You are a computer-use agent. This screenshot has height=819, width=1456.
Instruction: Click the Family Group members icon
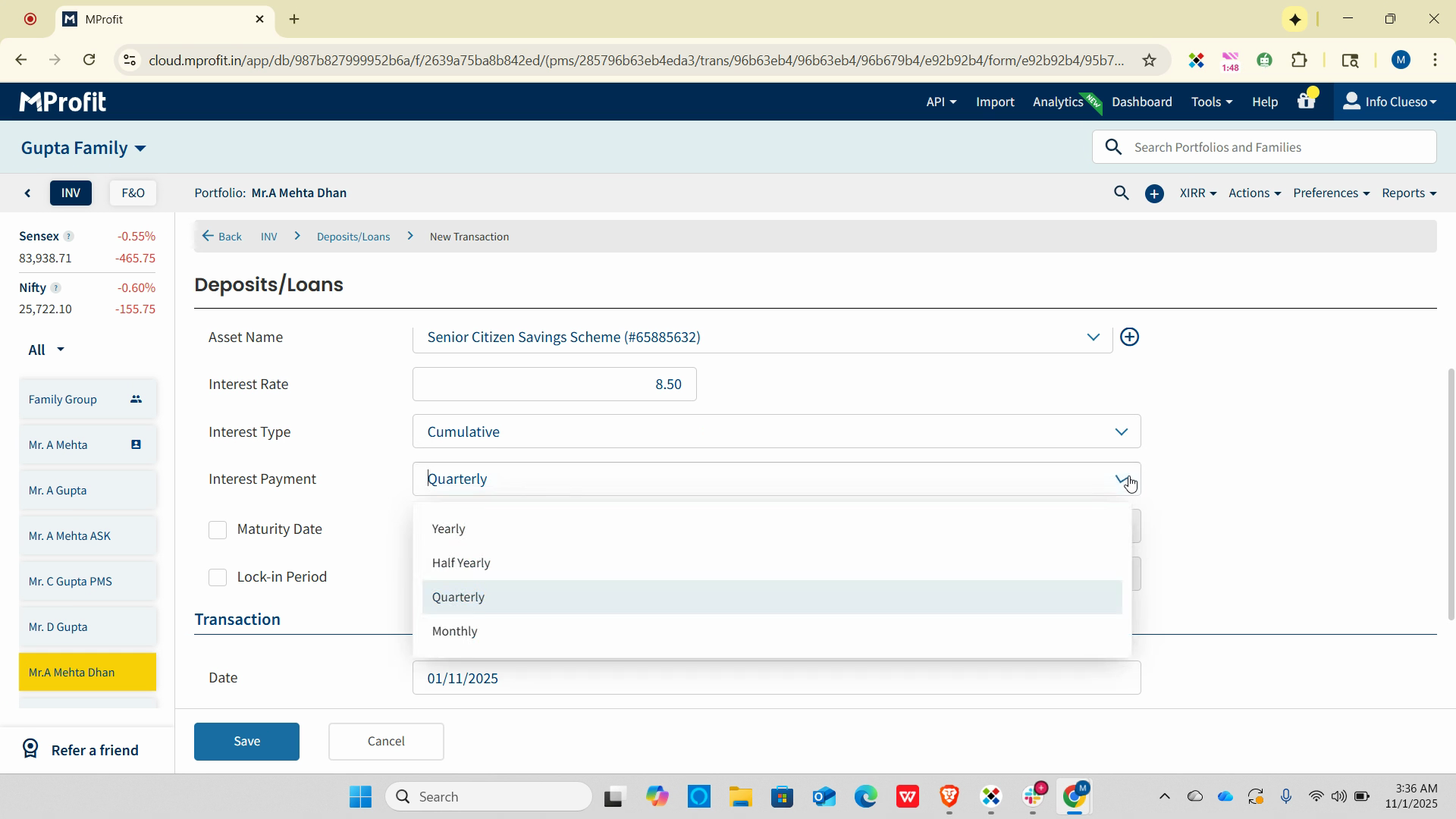click(x=136, y=400)
